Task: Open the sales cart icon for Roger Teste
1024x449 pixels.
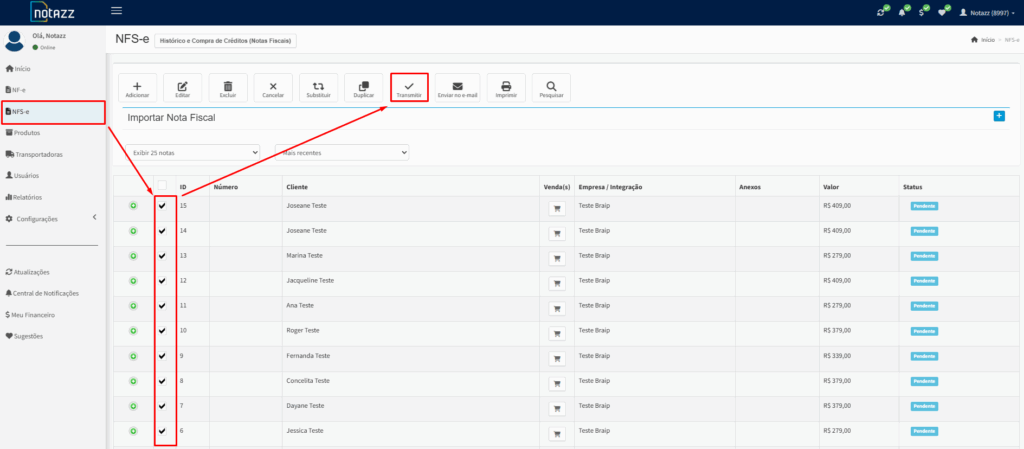Action: tap(557, 333)
